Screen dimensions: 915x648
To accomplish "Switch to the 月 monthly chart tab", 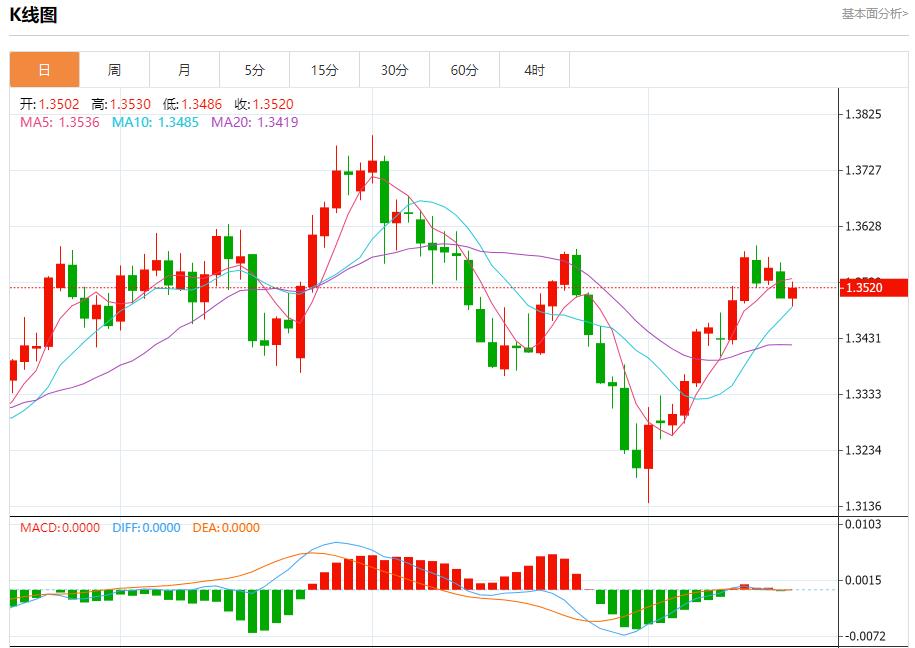I will (x=182, y=70).
